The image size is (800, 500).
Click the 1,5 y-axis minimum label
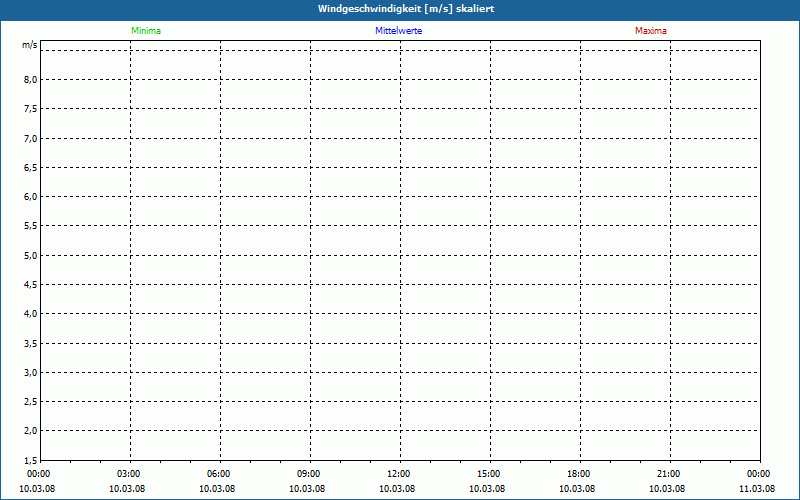[30, 460]
